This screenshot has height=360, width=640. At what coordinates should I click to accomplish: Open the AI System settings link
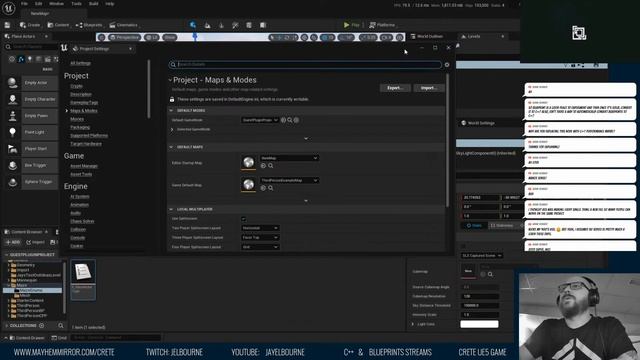[x=79, y=196]
